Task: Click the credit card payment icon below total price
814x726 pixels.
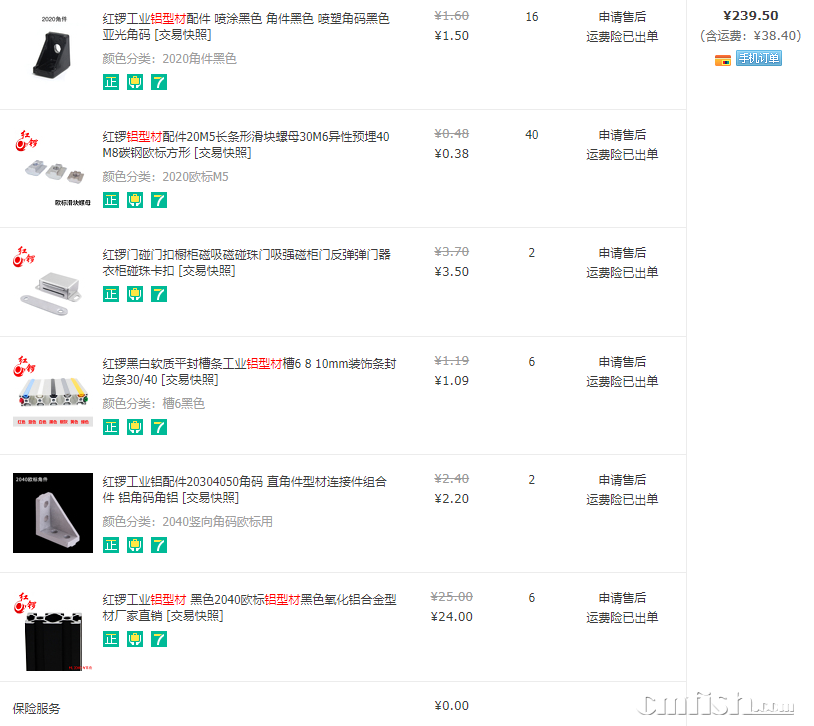Action: 722,60
